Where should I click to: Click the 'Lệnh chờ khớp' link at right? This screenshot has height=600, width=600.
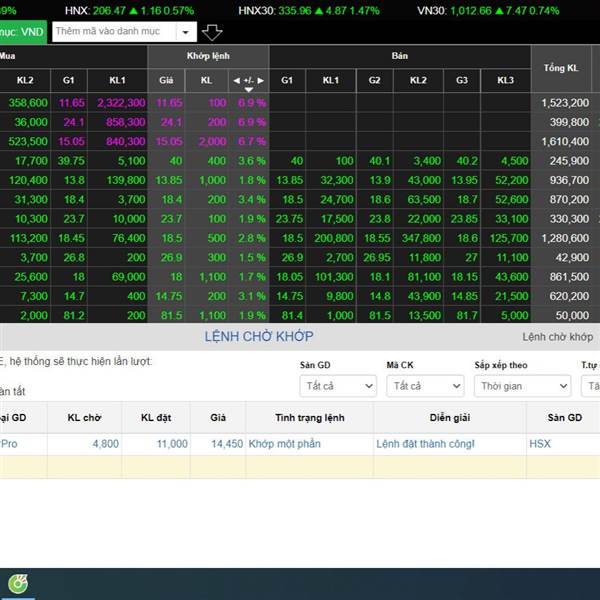[x=557, y=337]
